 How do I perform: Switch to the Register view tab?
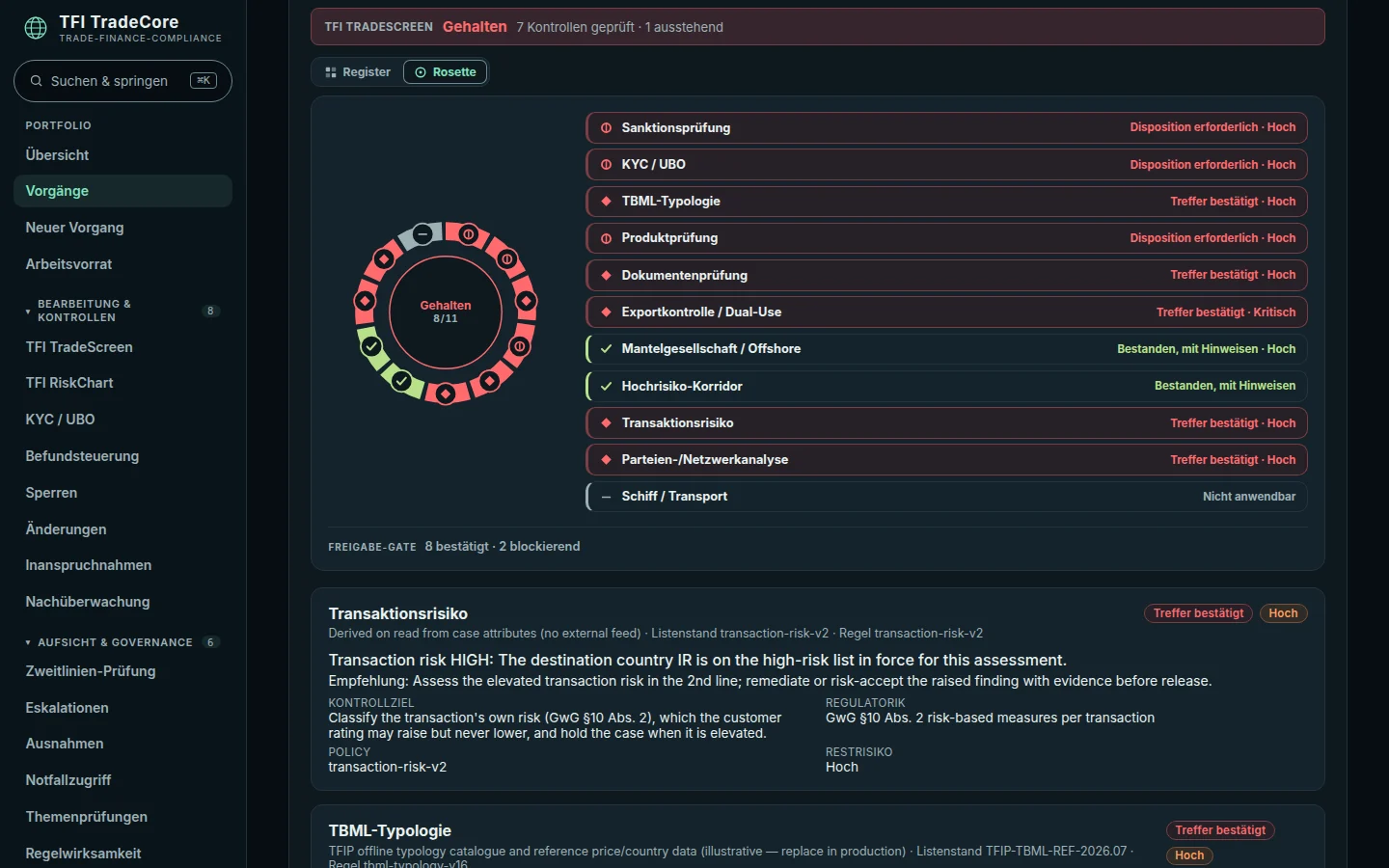(358, 72)
